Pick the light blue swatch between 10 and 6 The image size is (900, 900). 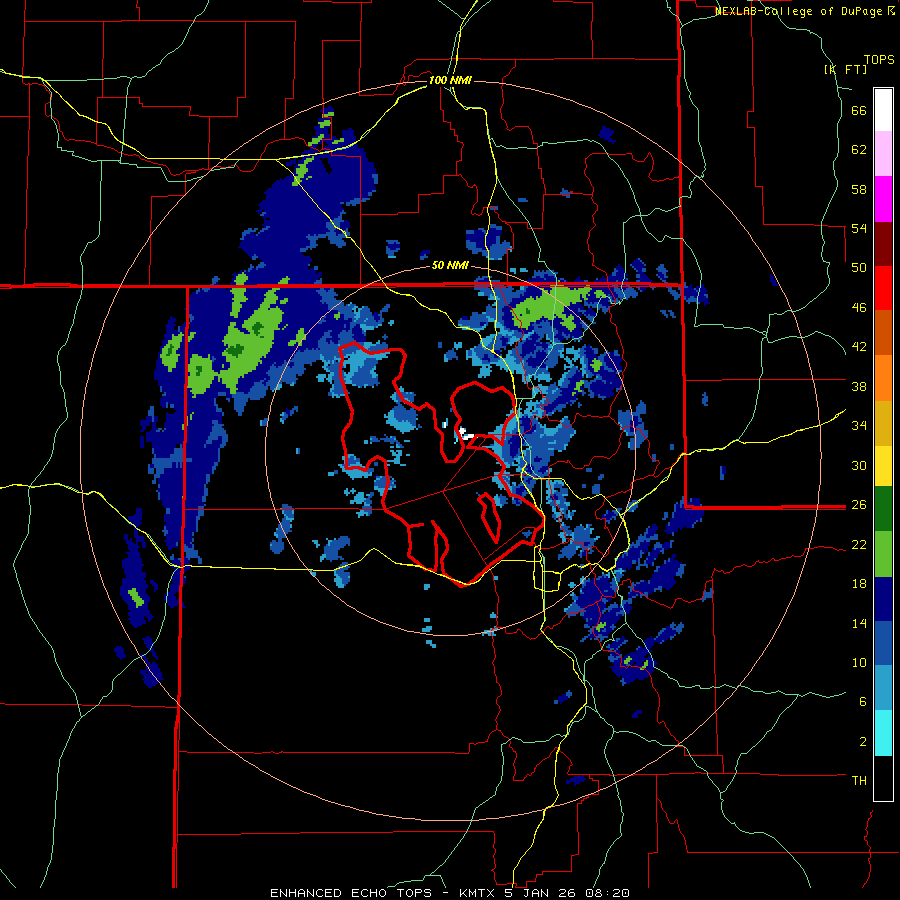tap(883, 688)
